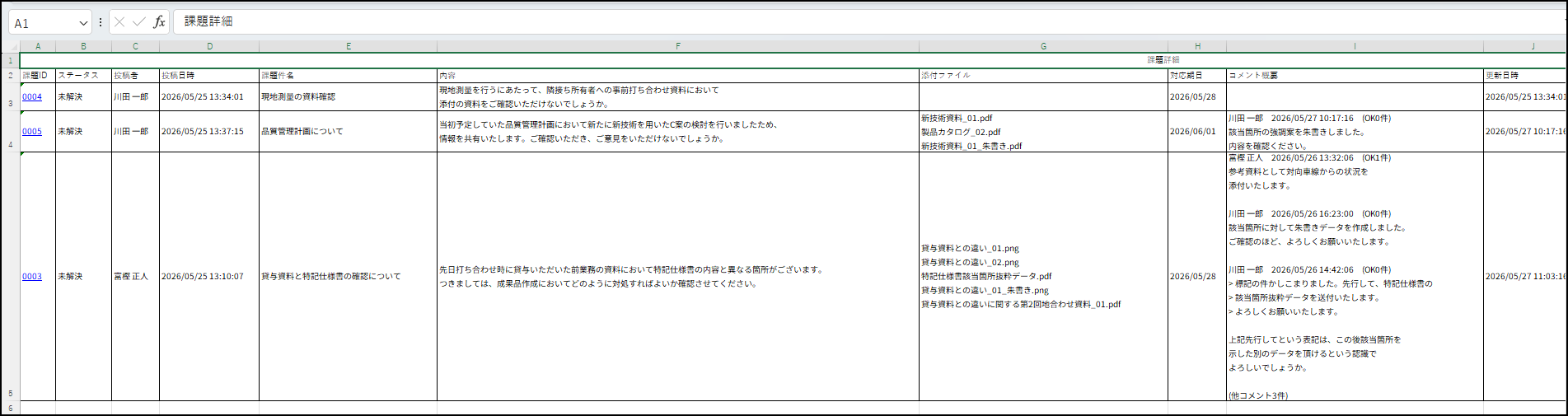The image size is (1568, 416).
Task: Click the attachment cell listing 貸与資料との違い_01.png
Action: [1044, 277]
